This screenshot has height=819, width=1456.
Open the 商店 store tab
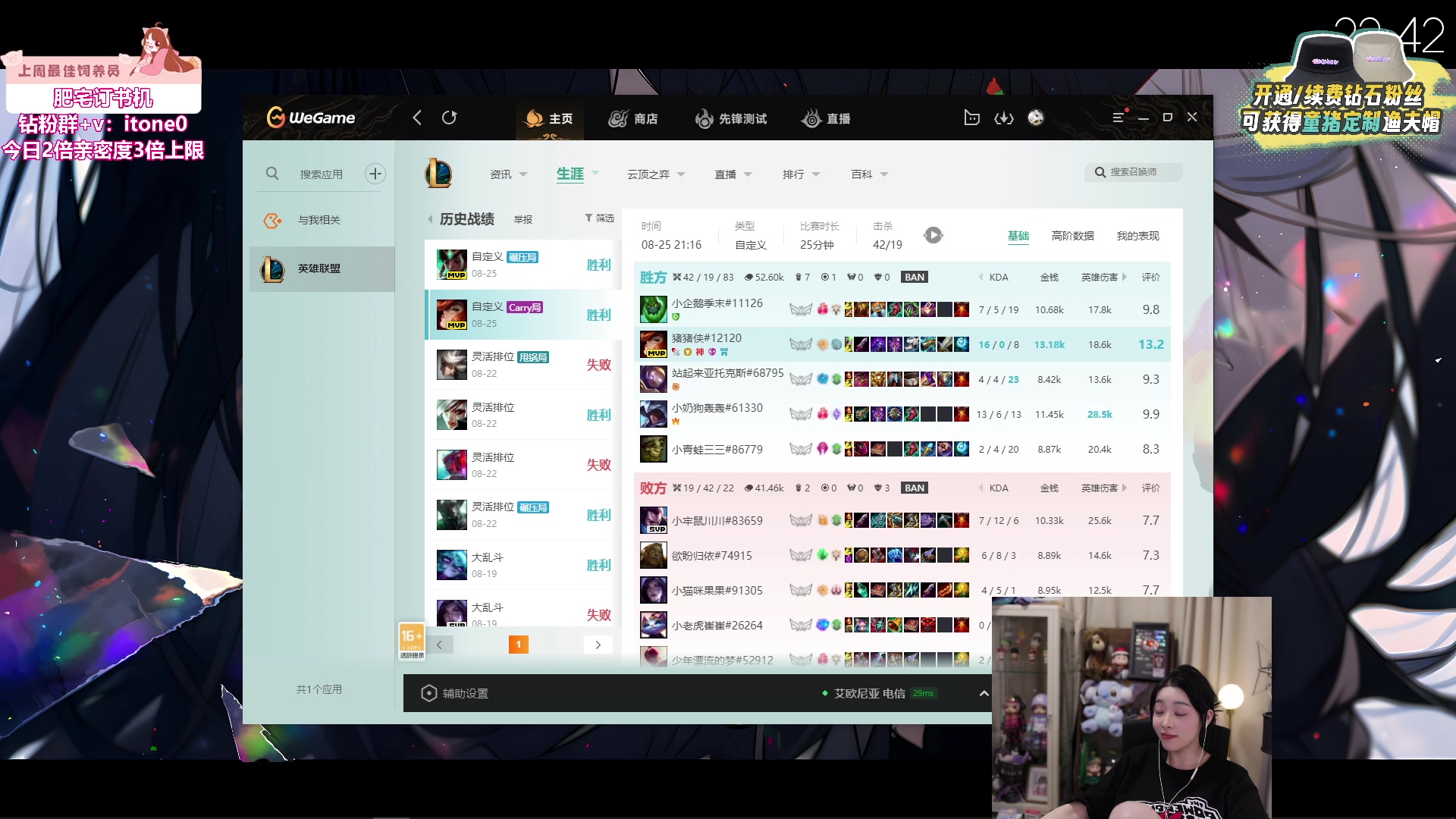click(633, 118)
